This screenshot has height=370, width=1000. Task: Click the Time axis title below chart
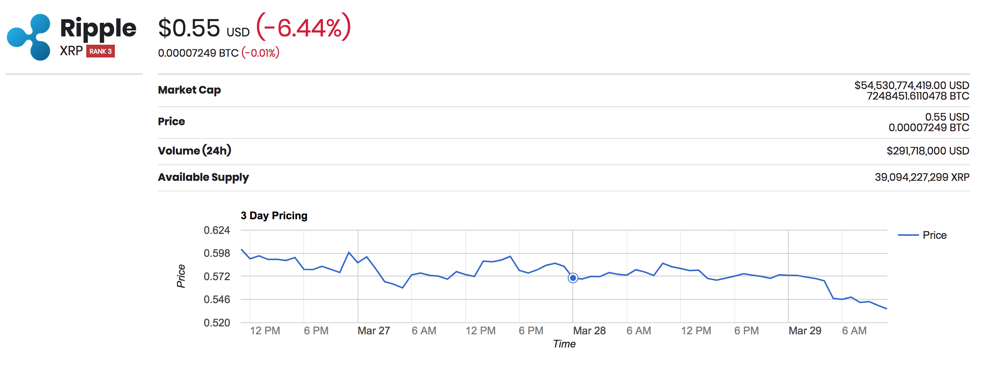[564, 344]
